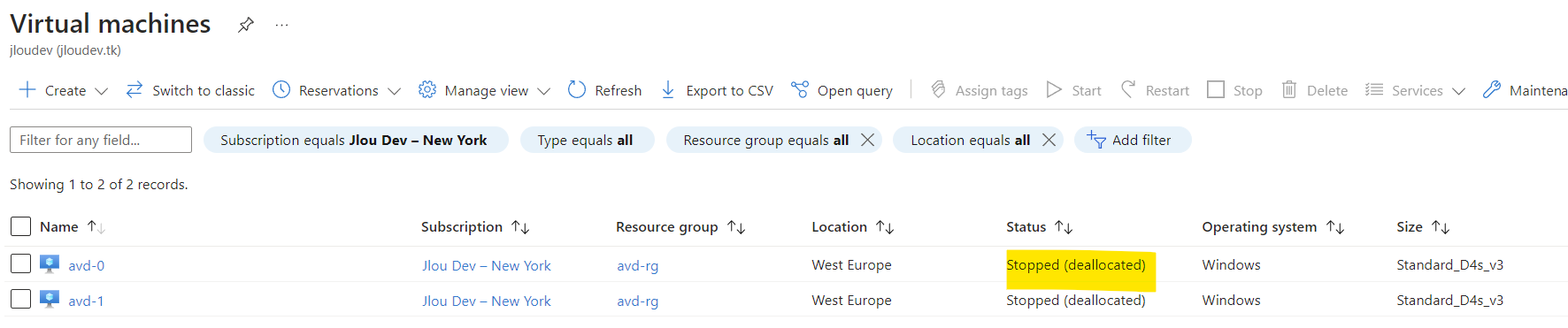The image size is (1568, 328).
Task: Click the avd-1 VM icon
Action: tap(50, 300)
